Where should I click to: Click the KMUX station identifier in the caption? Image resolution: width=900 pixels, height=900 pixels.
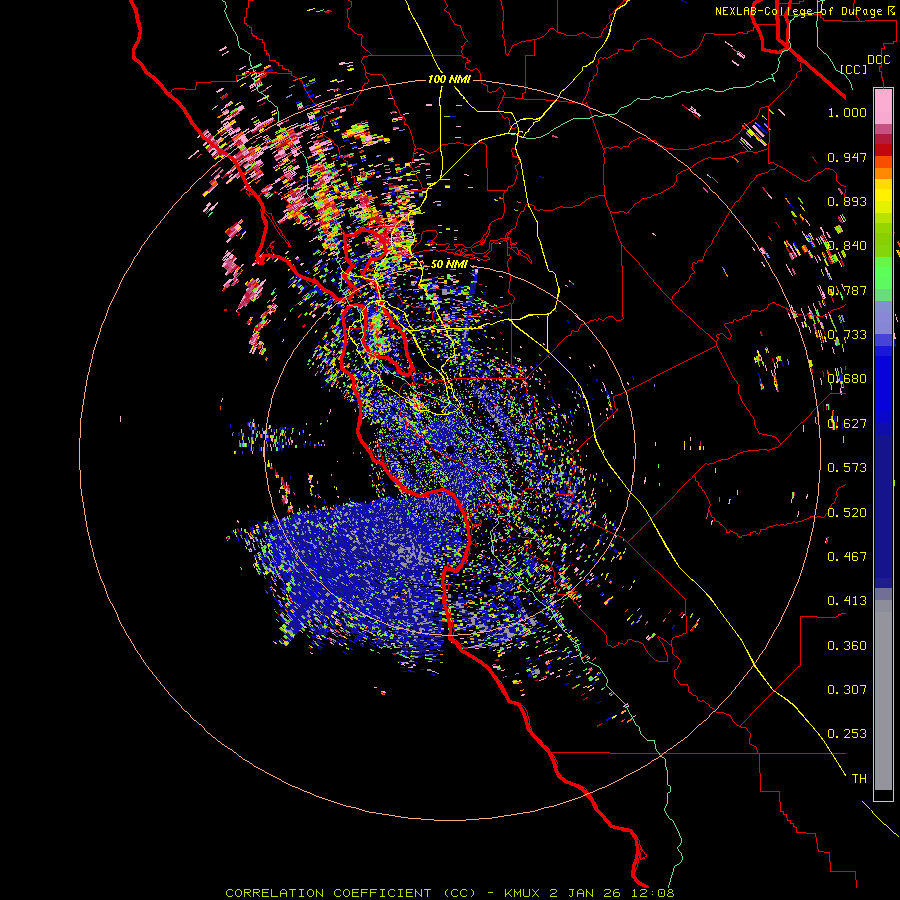tap(522, 893)
